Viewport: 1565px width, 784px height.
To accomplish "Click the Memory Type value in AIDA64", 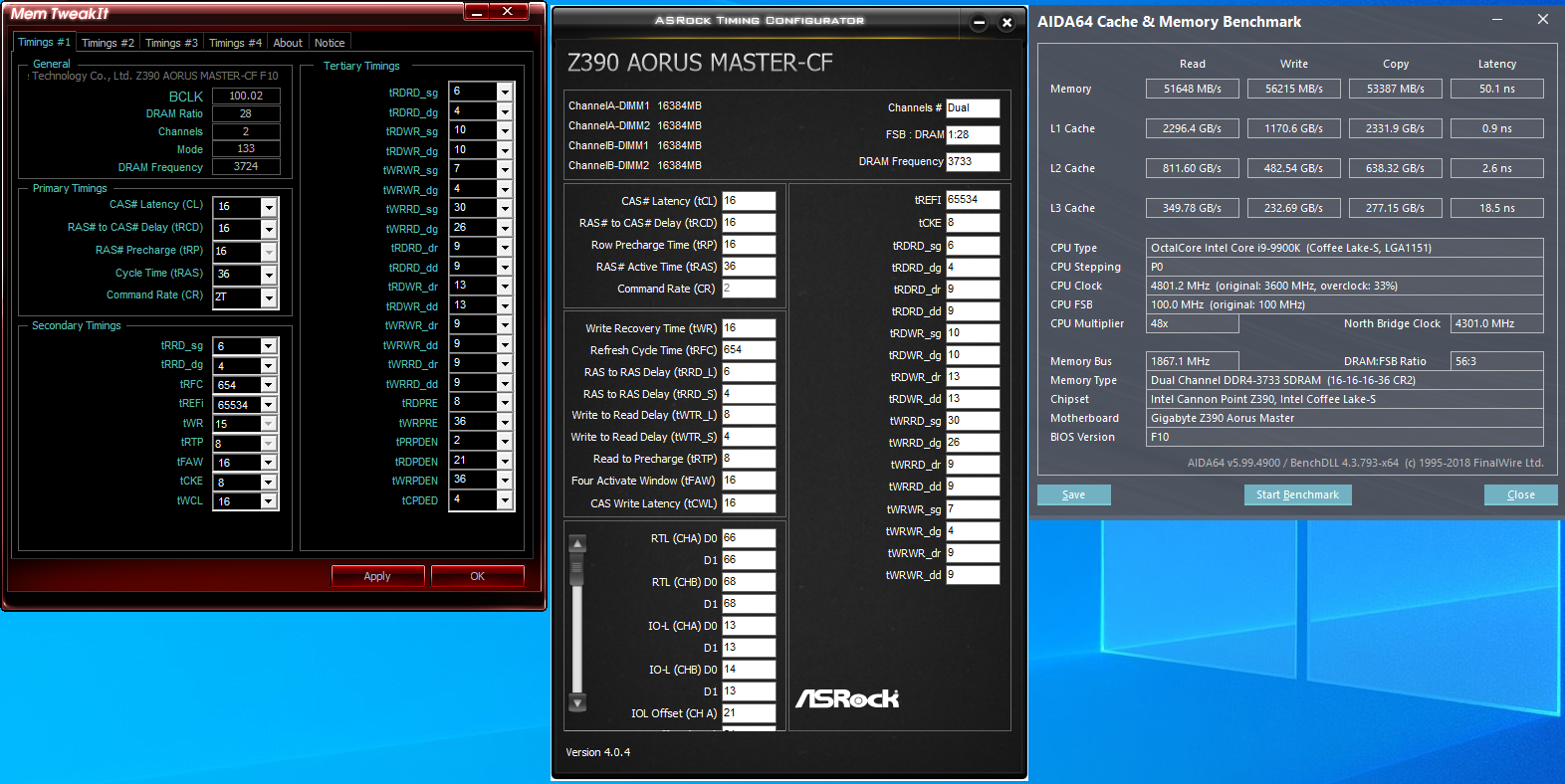I will 1345,380.
